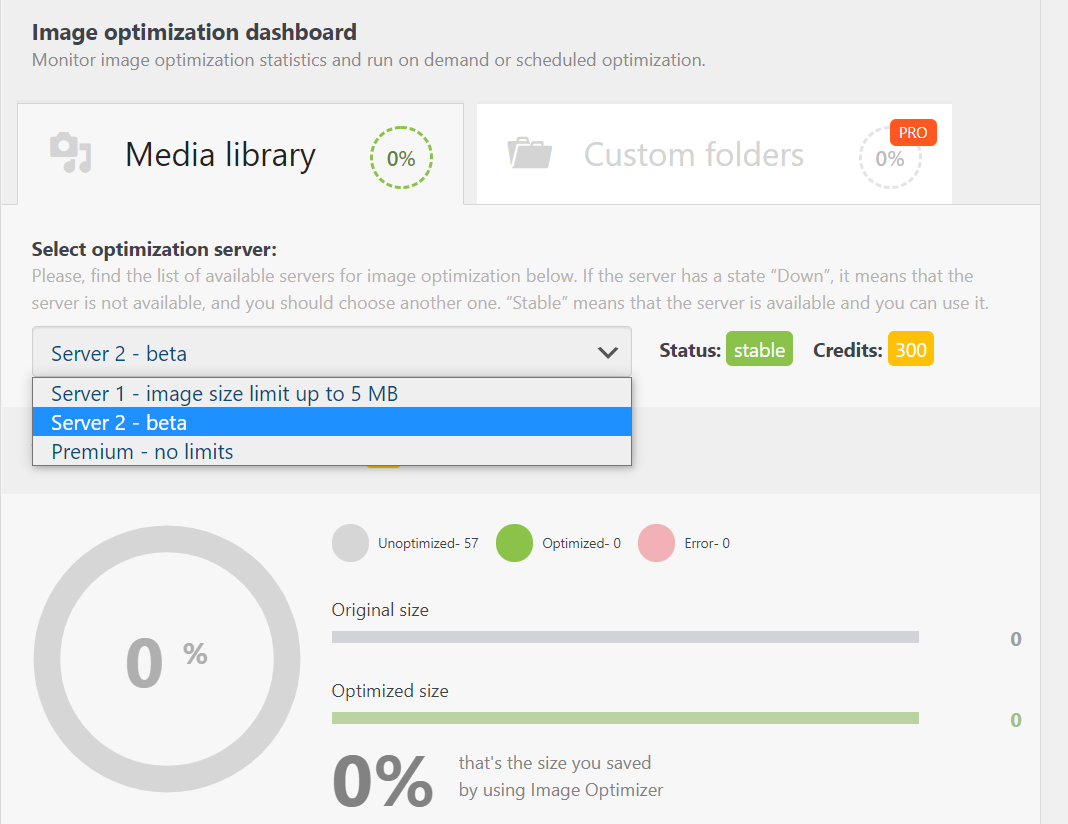Click the Media library 0% progress circle
Screen dimensions: 1068x824
tap(401, 158)
